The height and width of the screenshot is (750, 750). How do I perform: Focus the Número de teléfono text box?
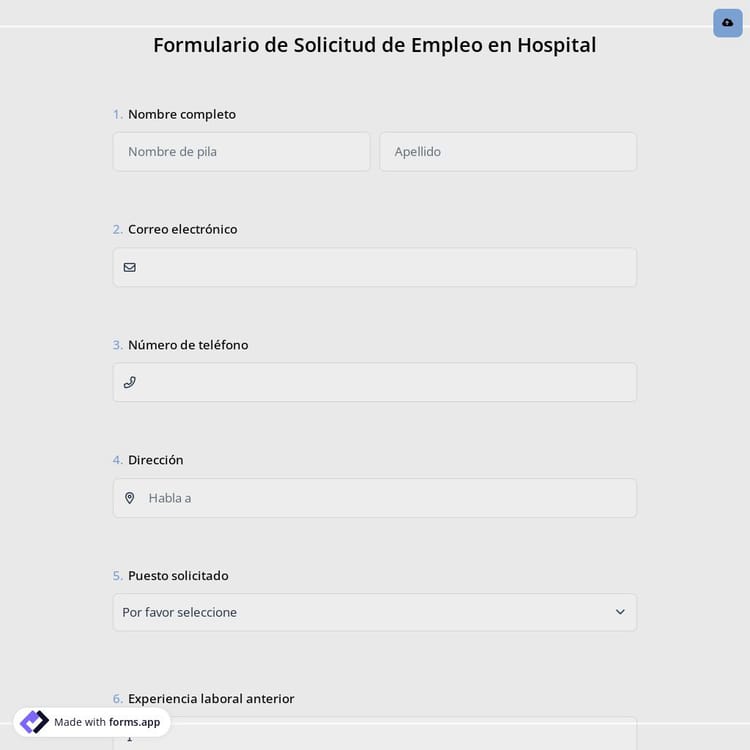385,382
